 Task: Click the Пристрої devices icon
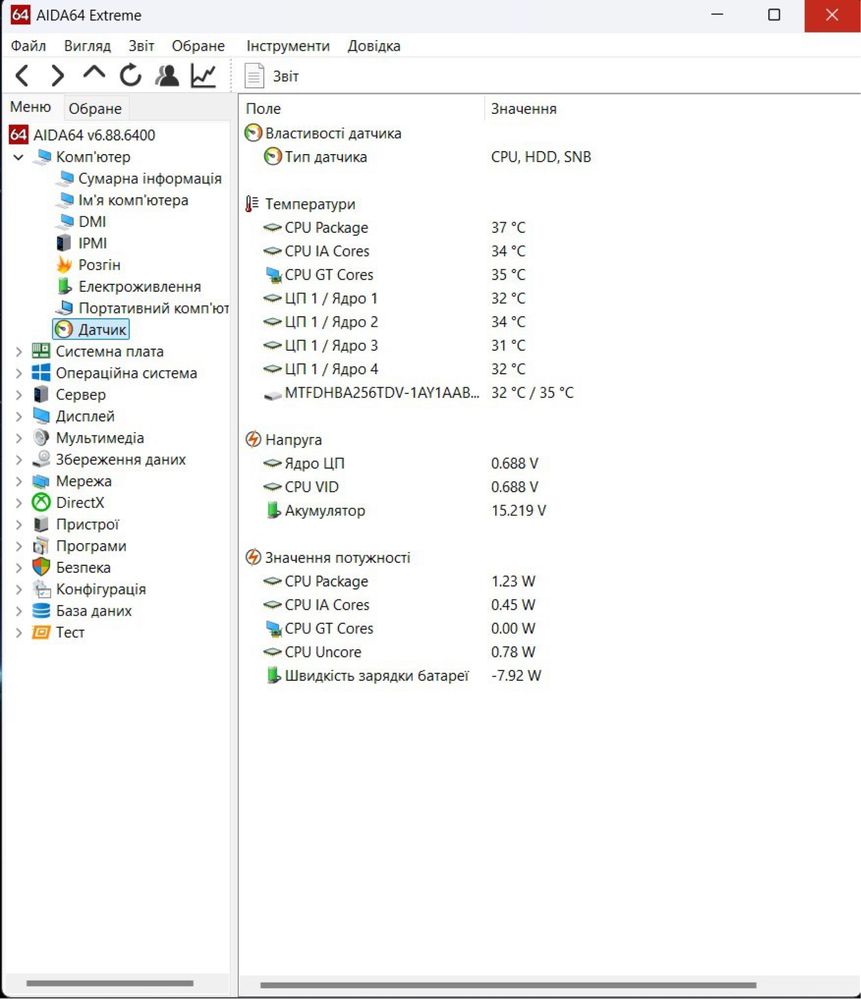pyautogui.click(x=41, y=524)
